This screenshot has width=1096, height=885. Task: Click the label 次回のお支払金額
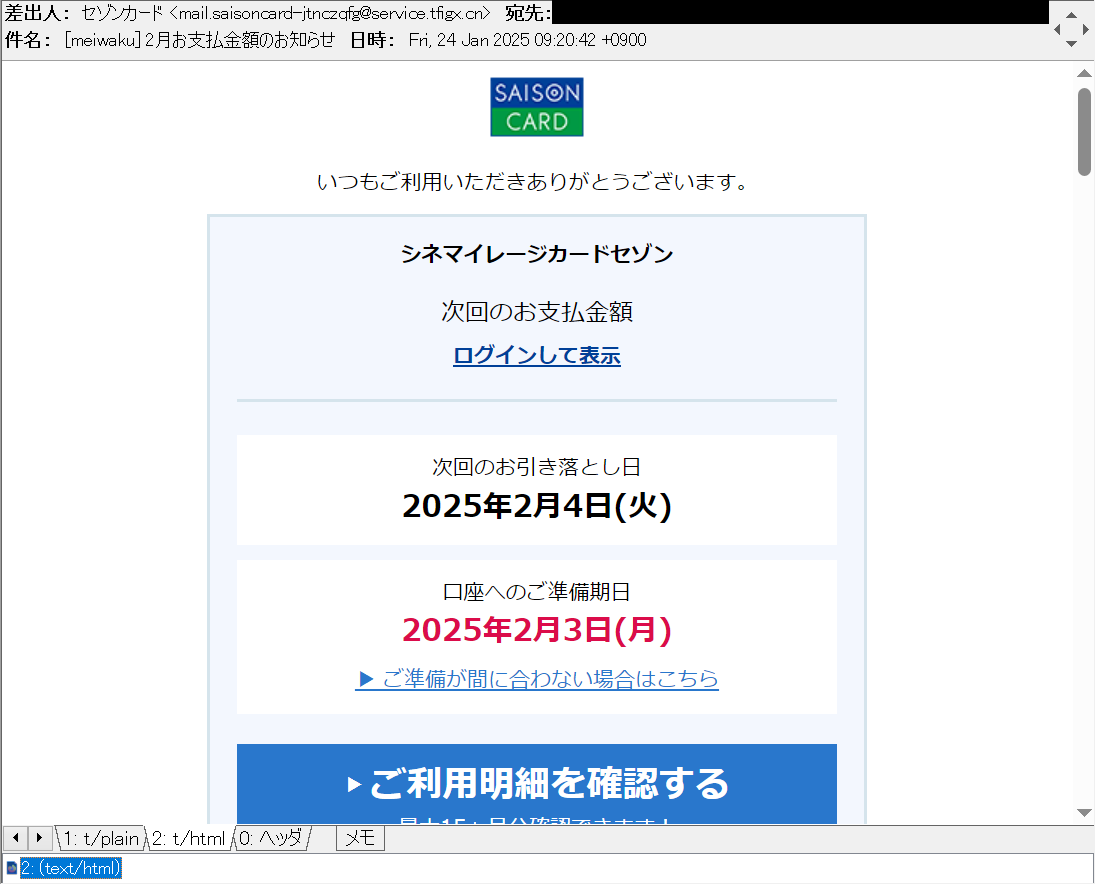click(x=537, y=312)
